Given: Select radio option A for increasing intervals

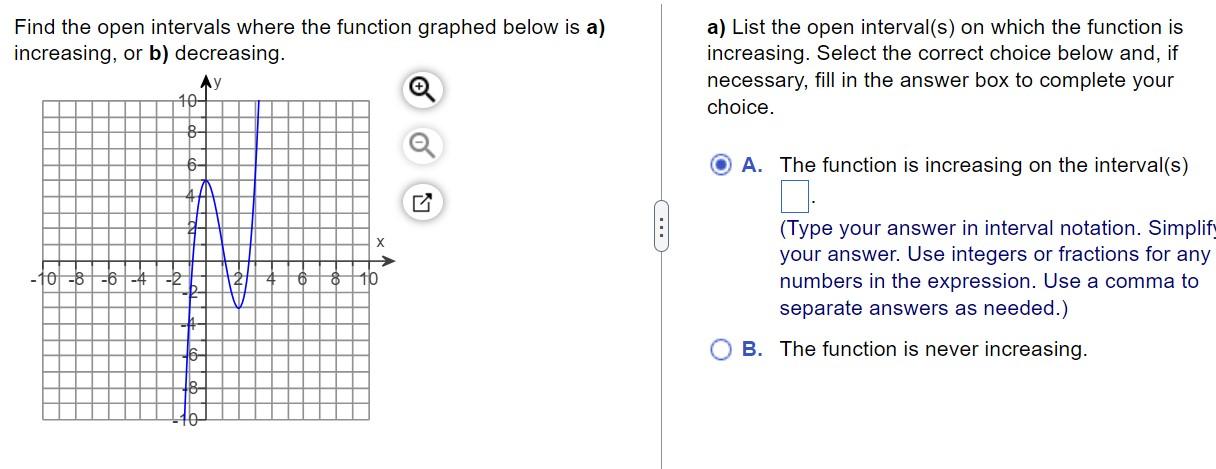Looking at the screenshot, I should click(721, 165).
